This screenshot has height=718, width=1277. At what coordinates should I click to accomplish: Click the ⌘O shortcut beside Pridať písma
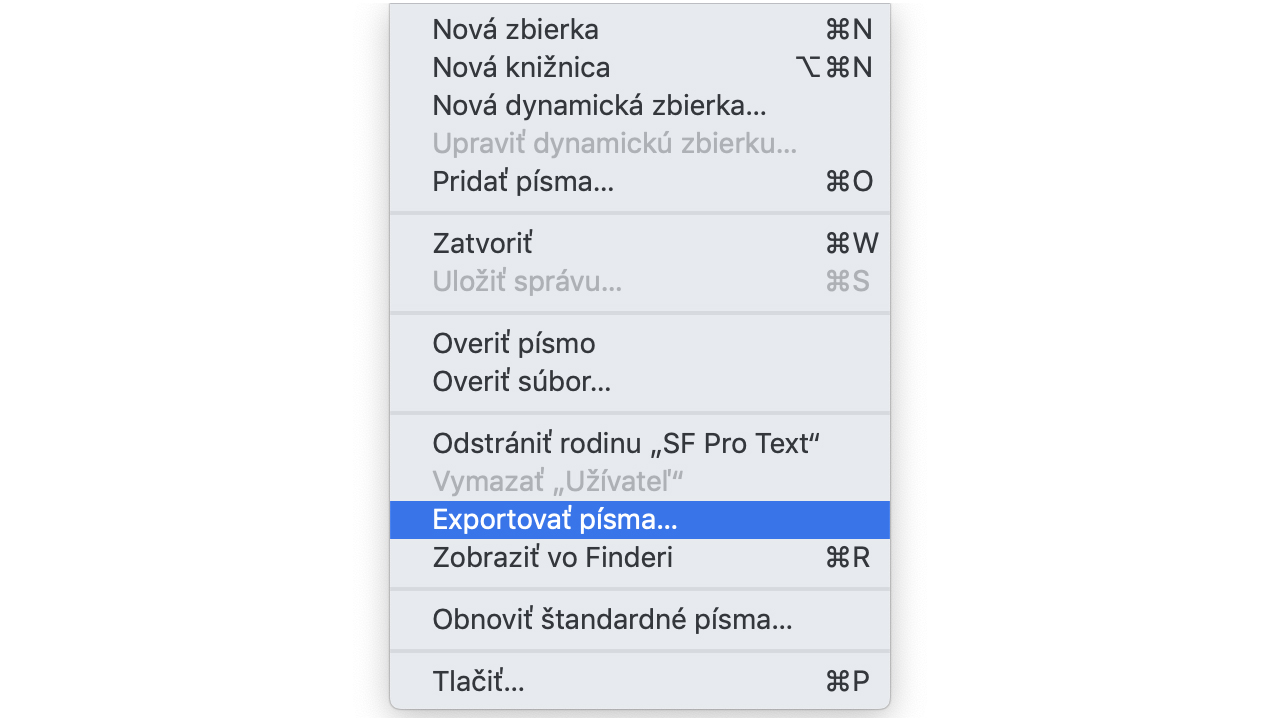point(849,182)
